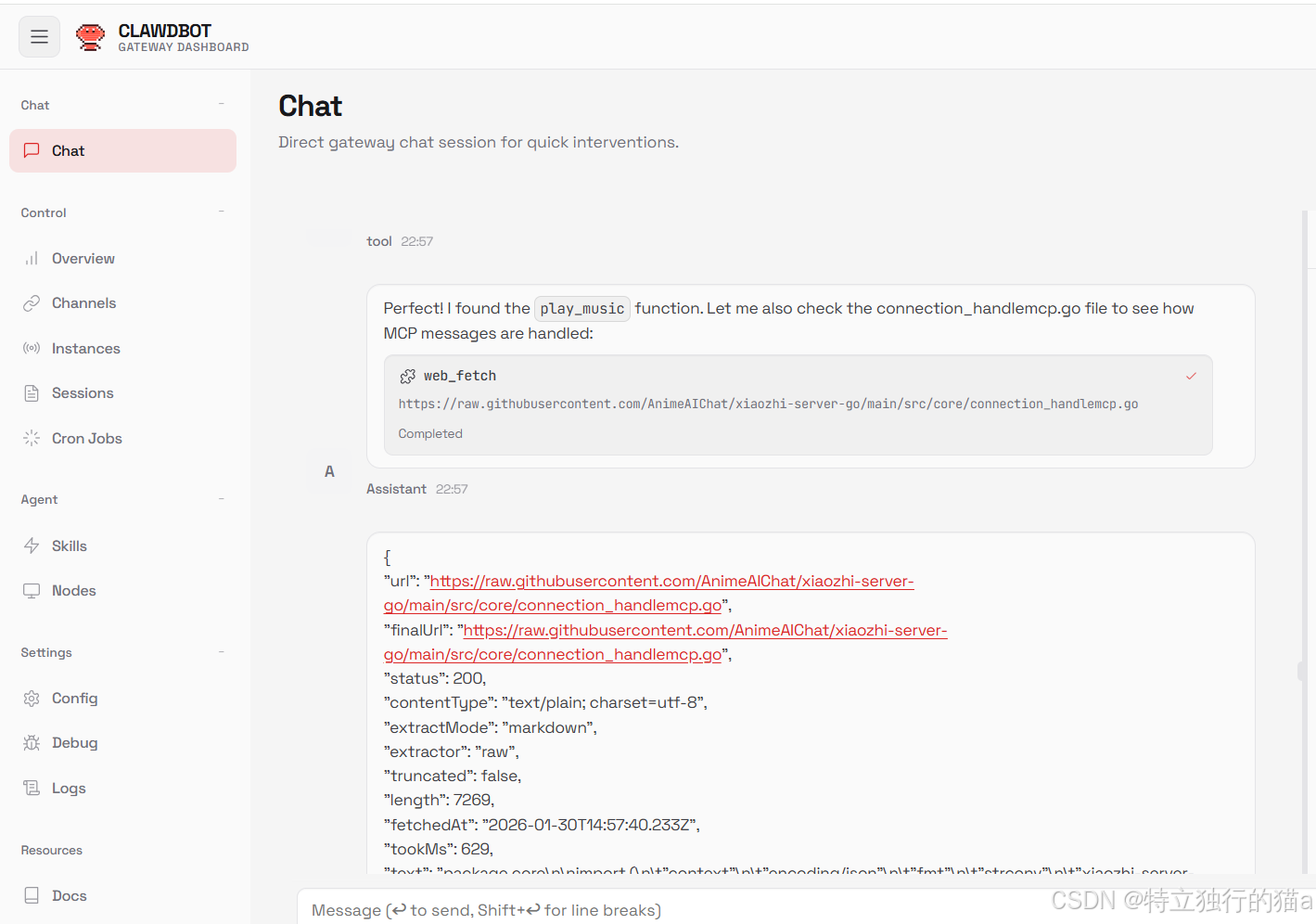This screenshot has width=1316, height=924.
Task: Open the url raw.githubusercontent.com link in the JSON
Action: tap(648, 594)
